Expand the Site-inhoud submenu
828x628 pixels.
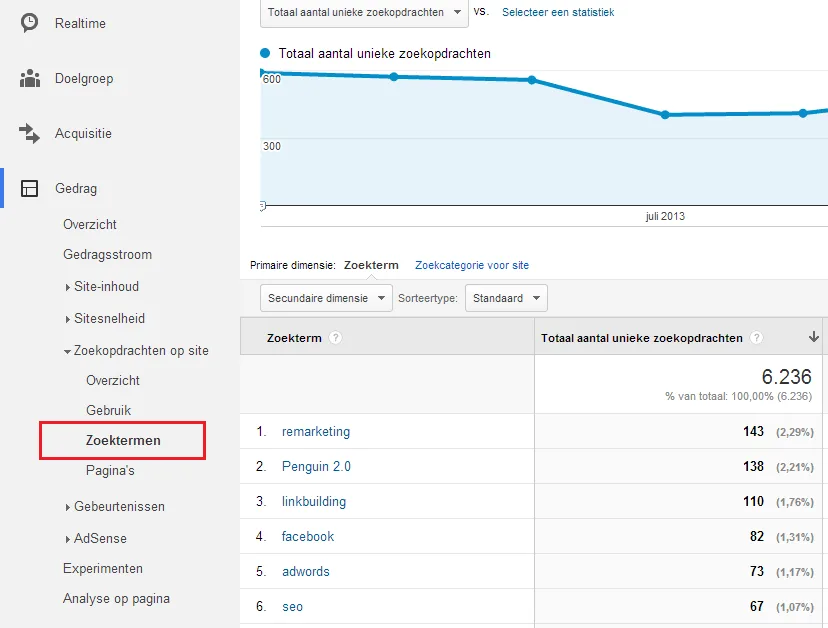coord(106,286)
